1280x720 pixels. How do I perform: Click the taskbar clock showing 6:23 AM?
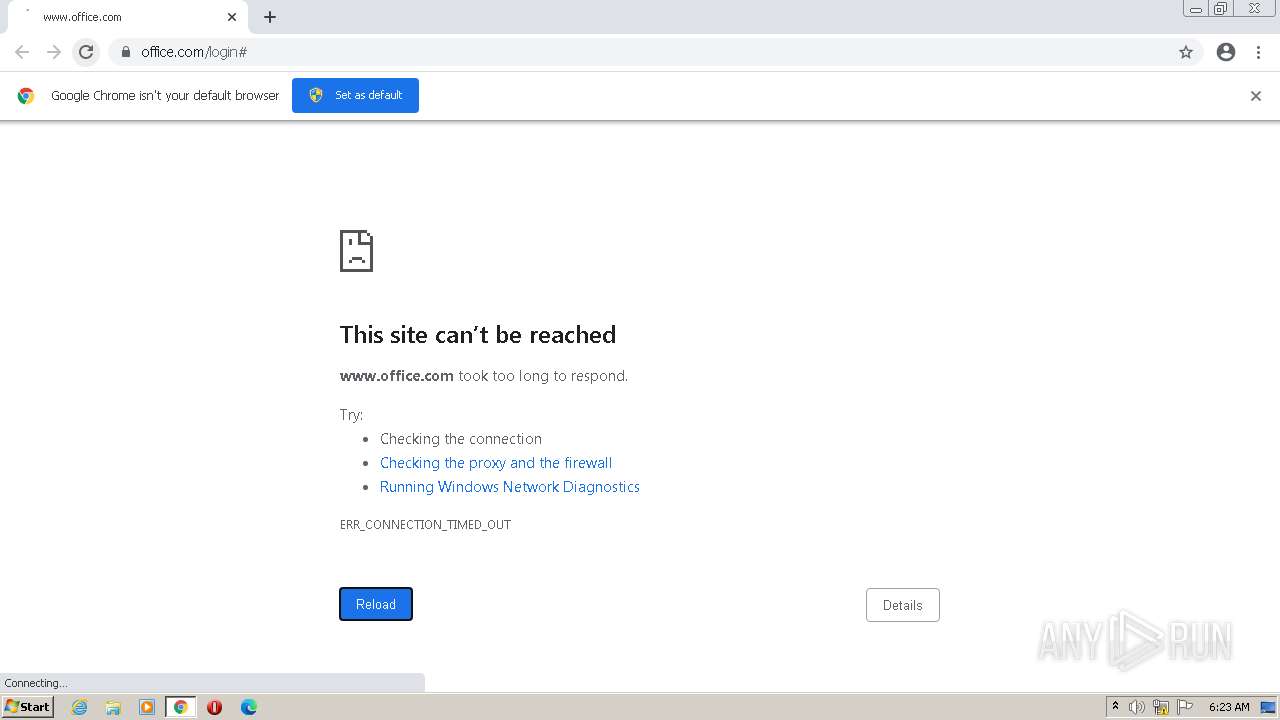point(1229,707)
